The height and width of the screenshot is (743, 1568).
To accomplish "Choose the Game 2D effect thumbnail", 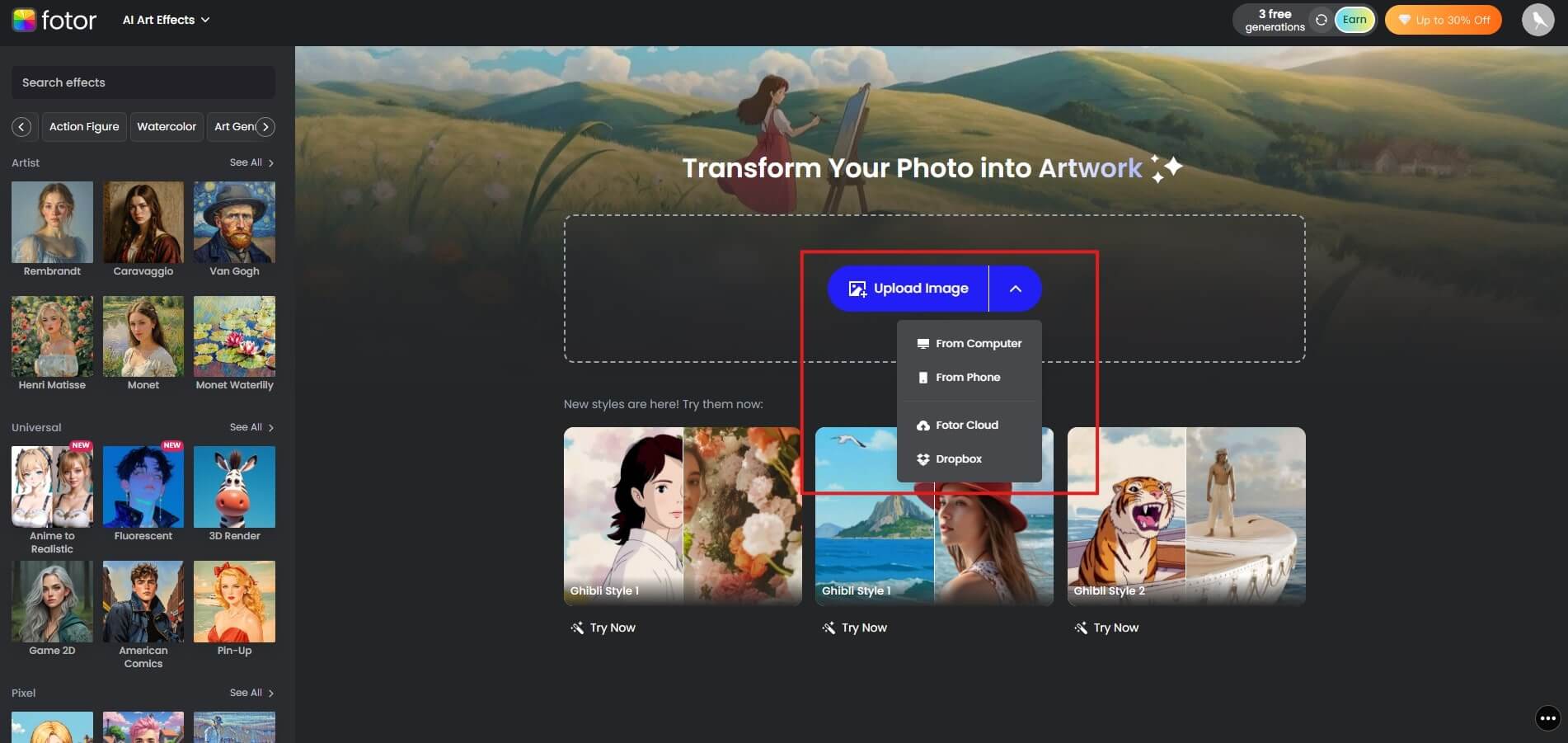I will click(52, 601).
